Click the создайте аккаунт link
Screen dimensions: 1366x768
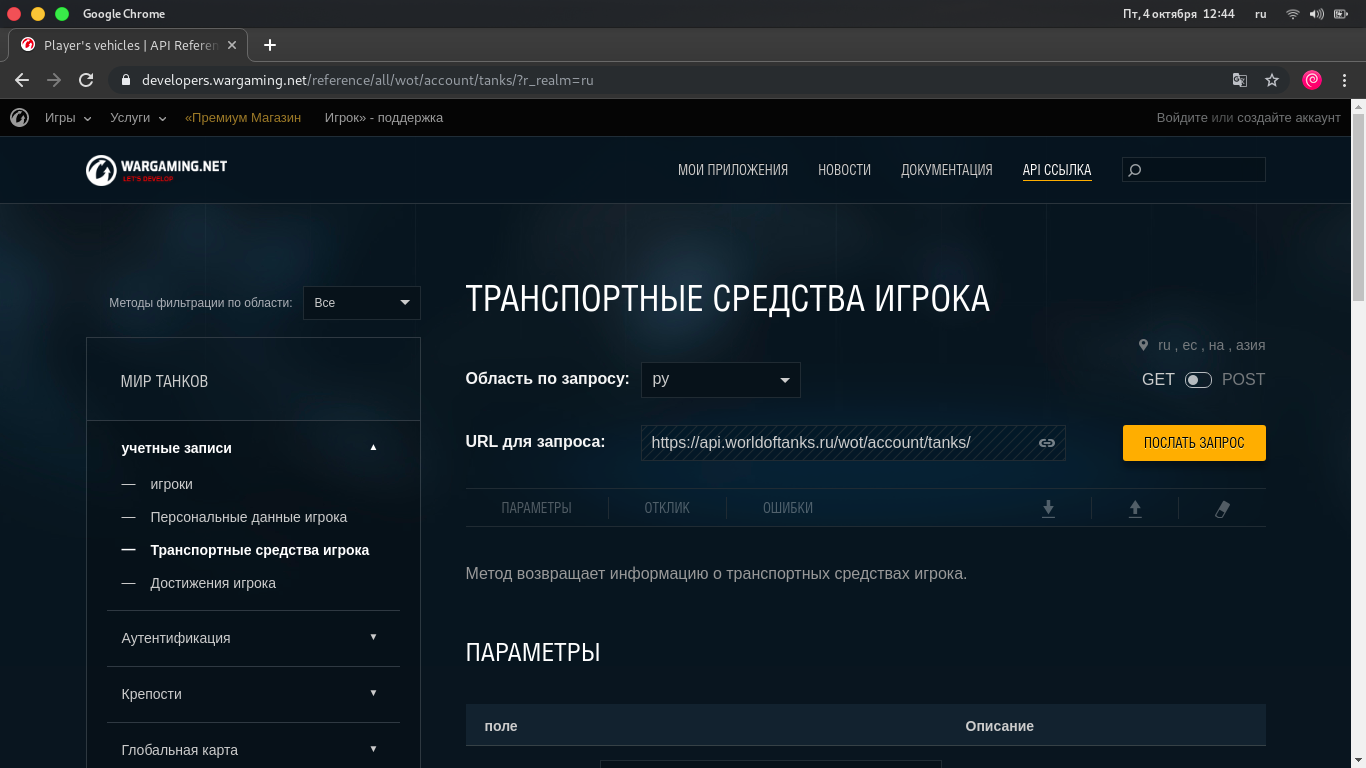coord(1289,118)
